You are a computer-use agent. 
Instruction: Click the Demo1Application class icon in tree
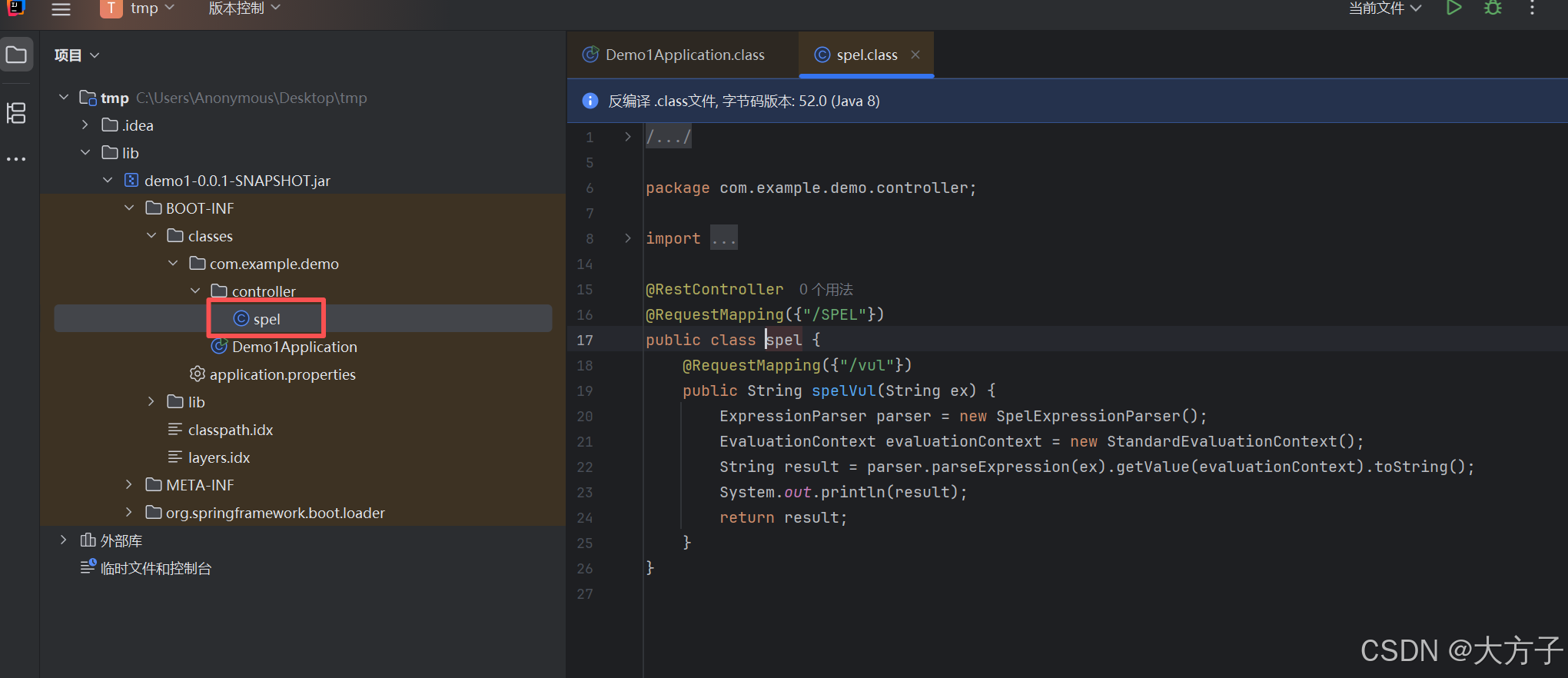[220, 346]
